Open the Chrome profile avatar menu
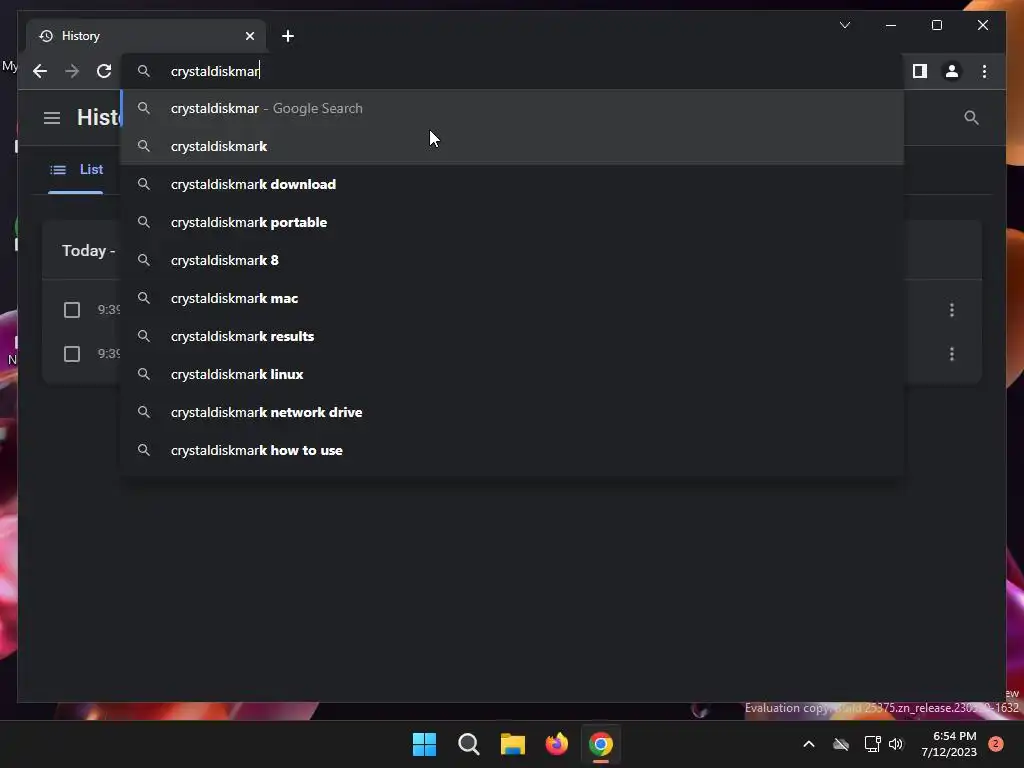1024x768 pixels. 952,71
